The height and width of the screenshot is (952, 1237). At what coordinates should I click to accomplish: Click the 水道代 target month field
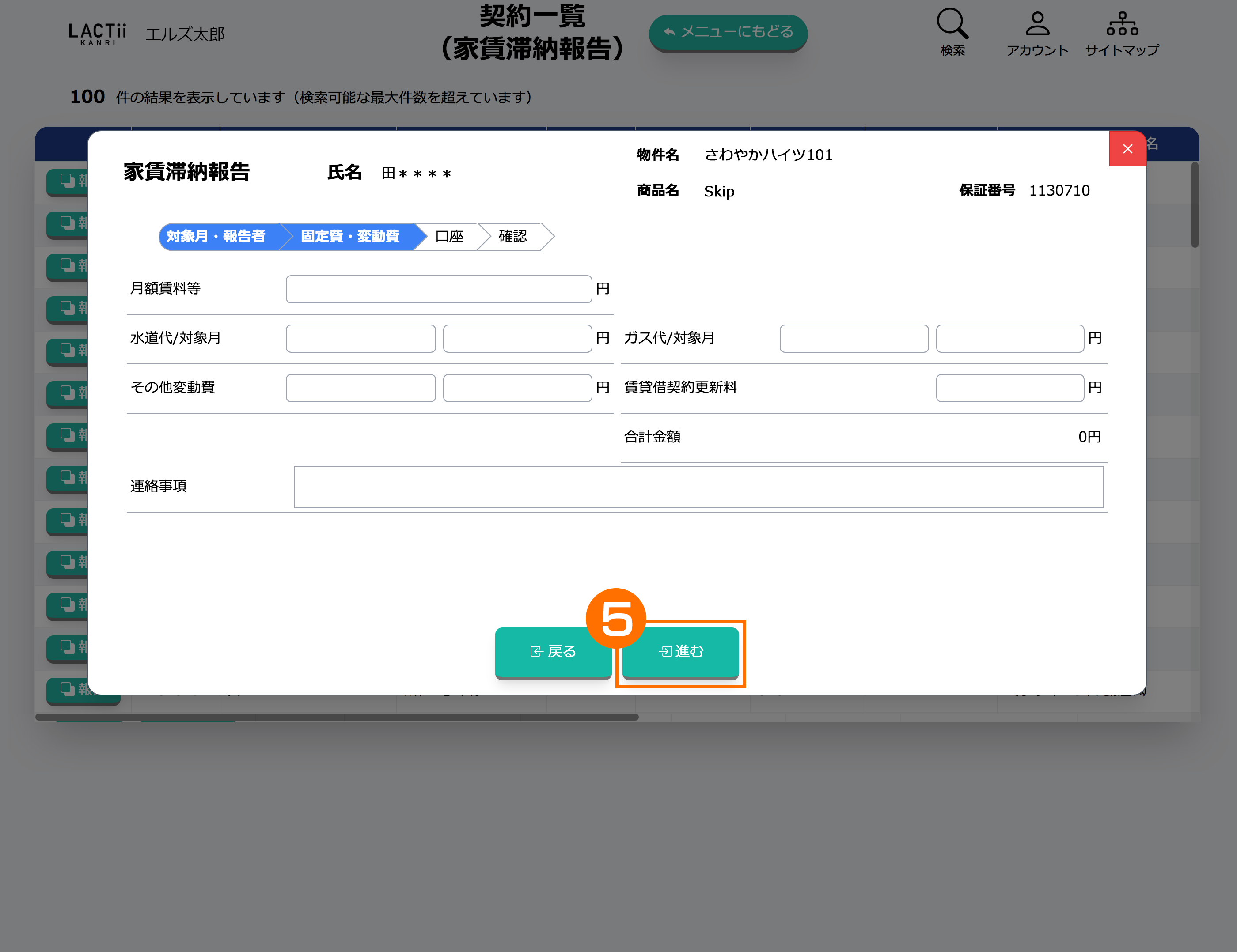click(x=360, y=339)
